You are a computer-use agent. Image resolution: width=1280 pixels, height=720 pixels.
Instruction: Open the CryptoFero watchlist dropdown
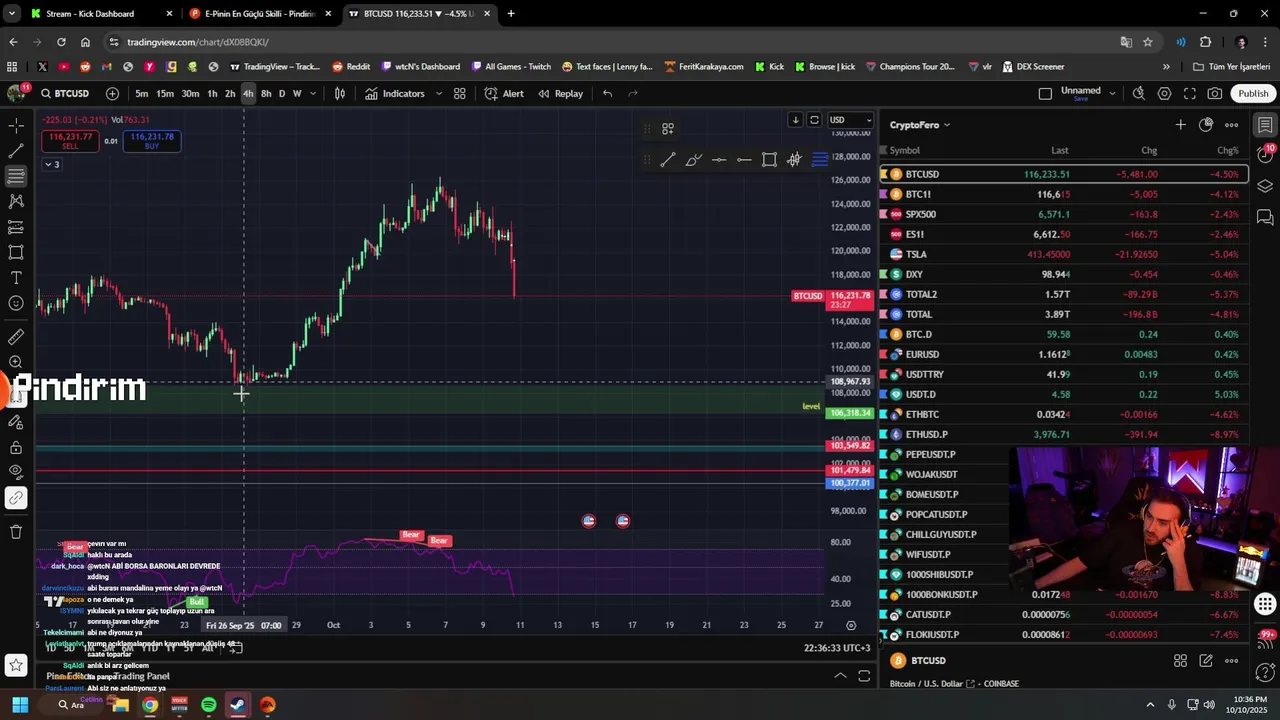[x=920, y=125]
